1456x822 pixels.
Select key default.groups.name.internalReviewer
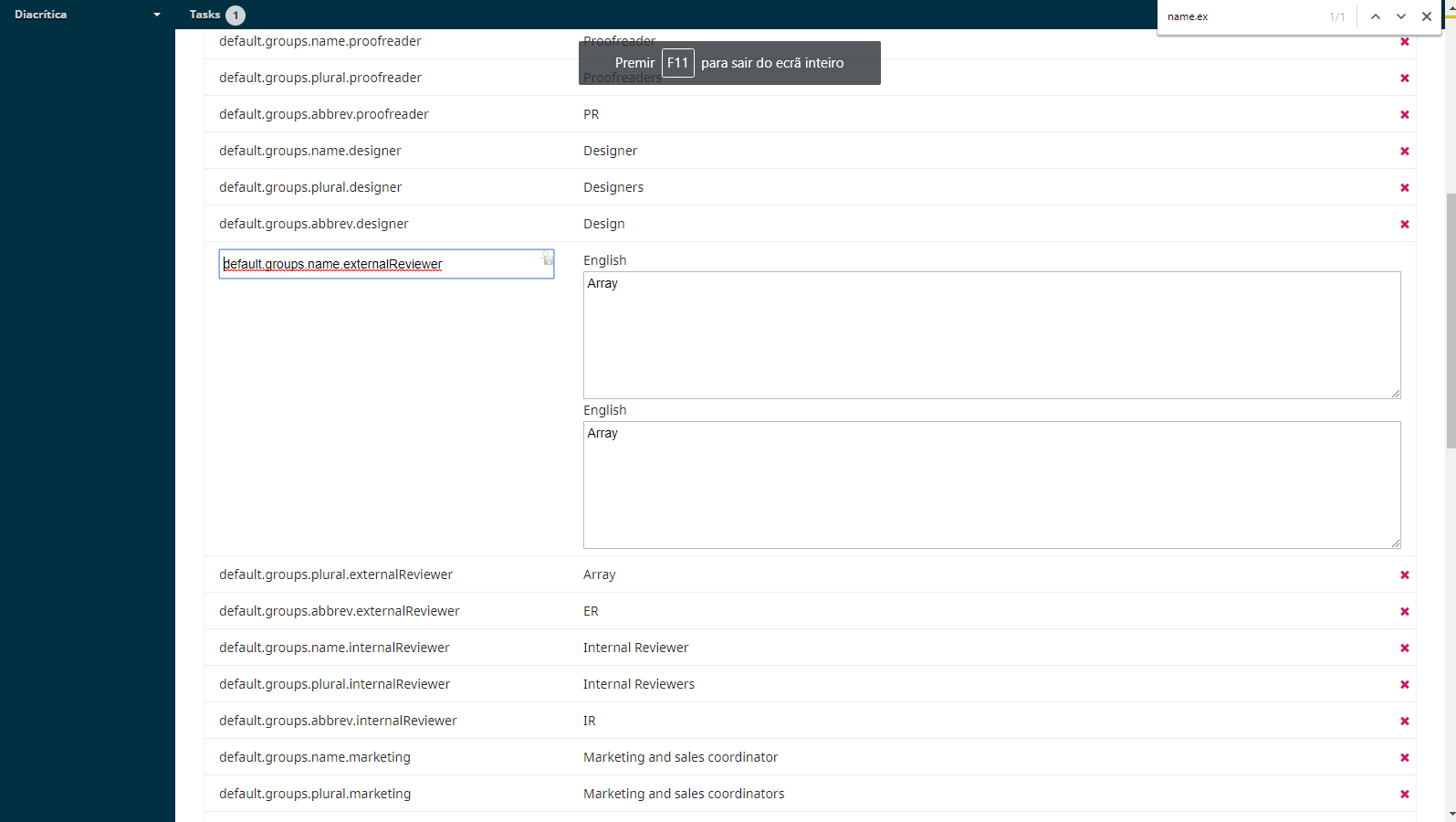pos(334,648)
